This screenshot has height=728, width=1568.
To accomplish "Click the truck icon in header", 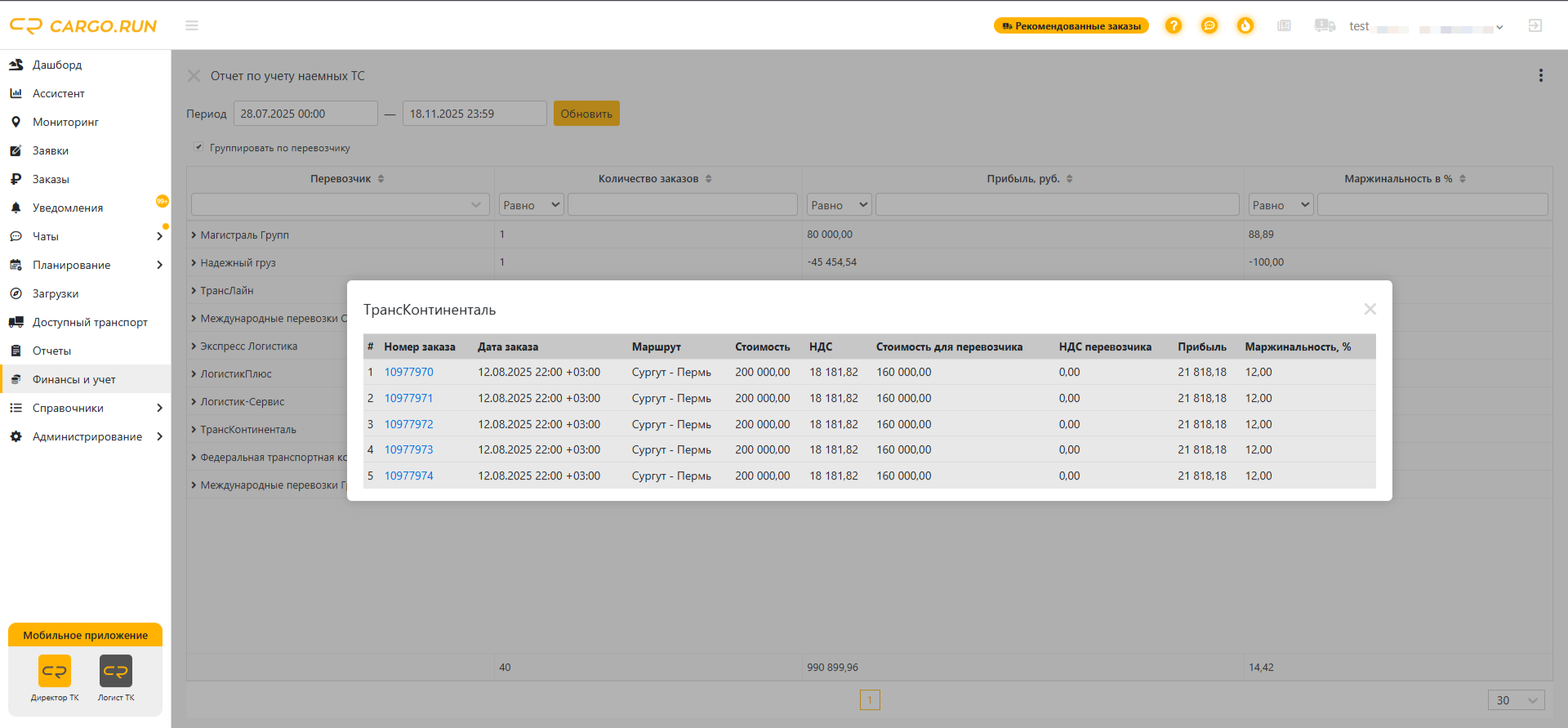I will point(1325,25).
